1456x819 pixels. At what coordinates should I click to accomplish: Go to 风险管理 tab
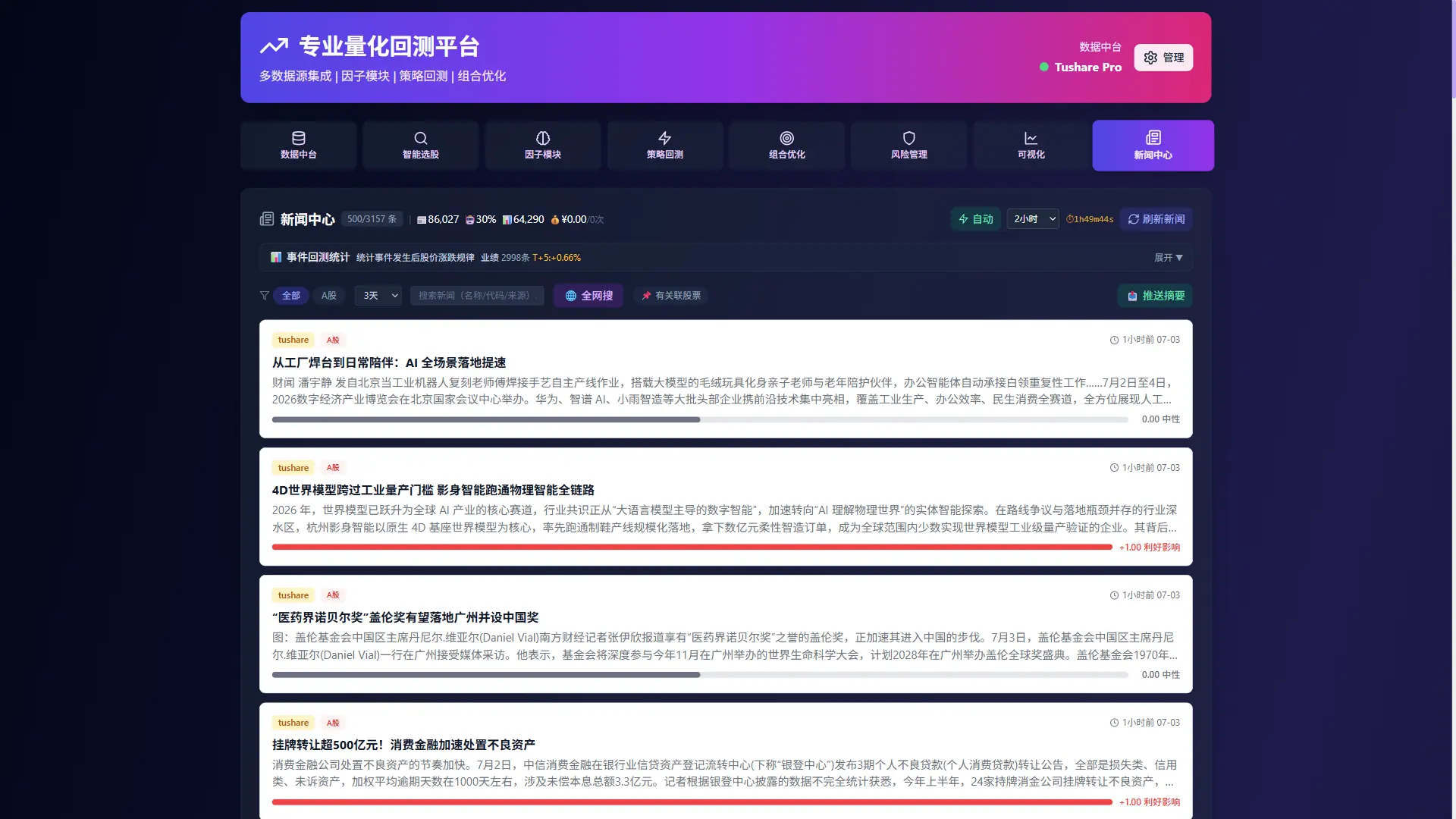(x=909, y=146)
